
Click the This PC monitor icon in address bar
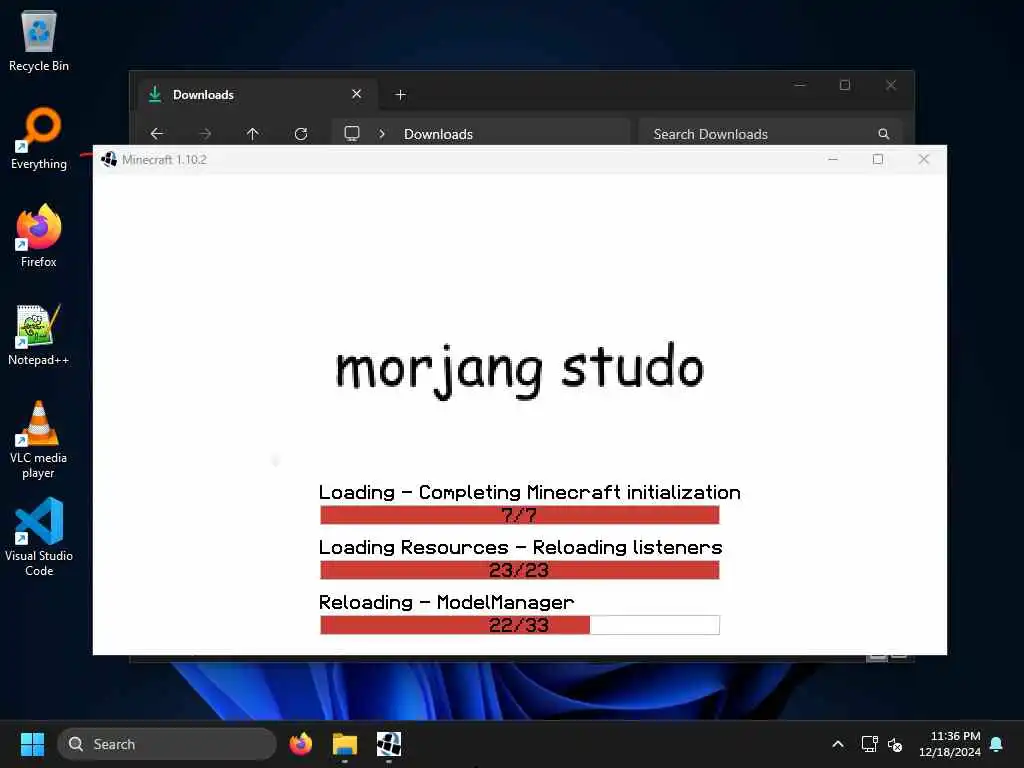pyautogui.click(x=352, y=133)
